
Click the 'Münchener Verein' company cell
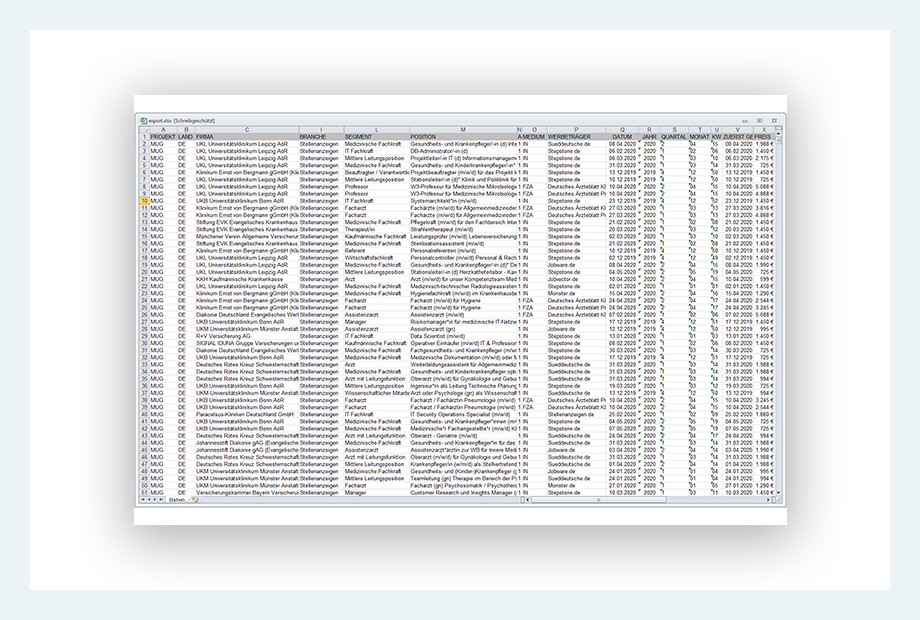coord(247,236)
